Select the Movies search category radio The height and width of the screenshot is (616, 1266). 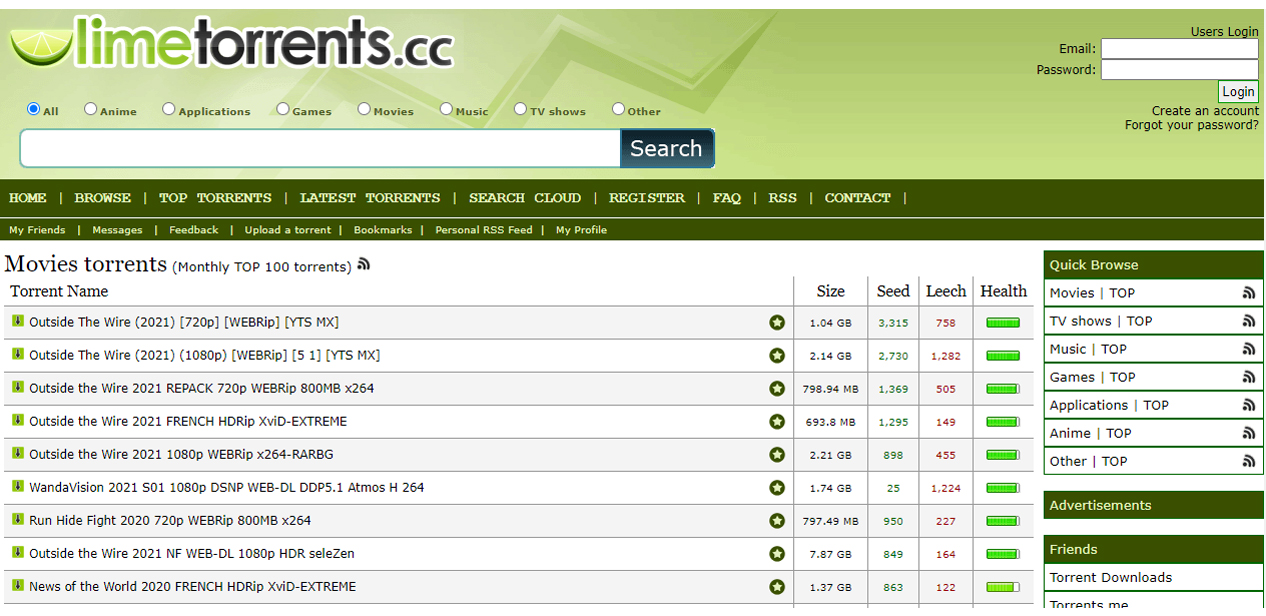click(364, 109)
